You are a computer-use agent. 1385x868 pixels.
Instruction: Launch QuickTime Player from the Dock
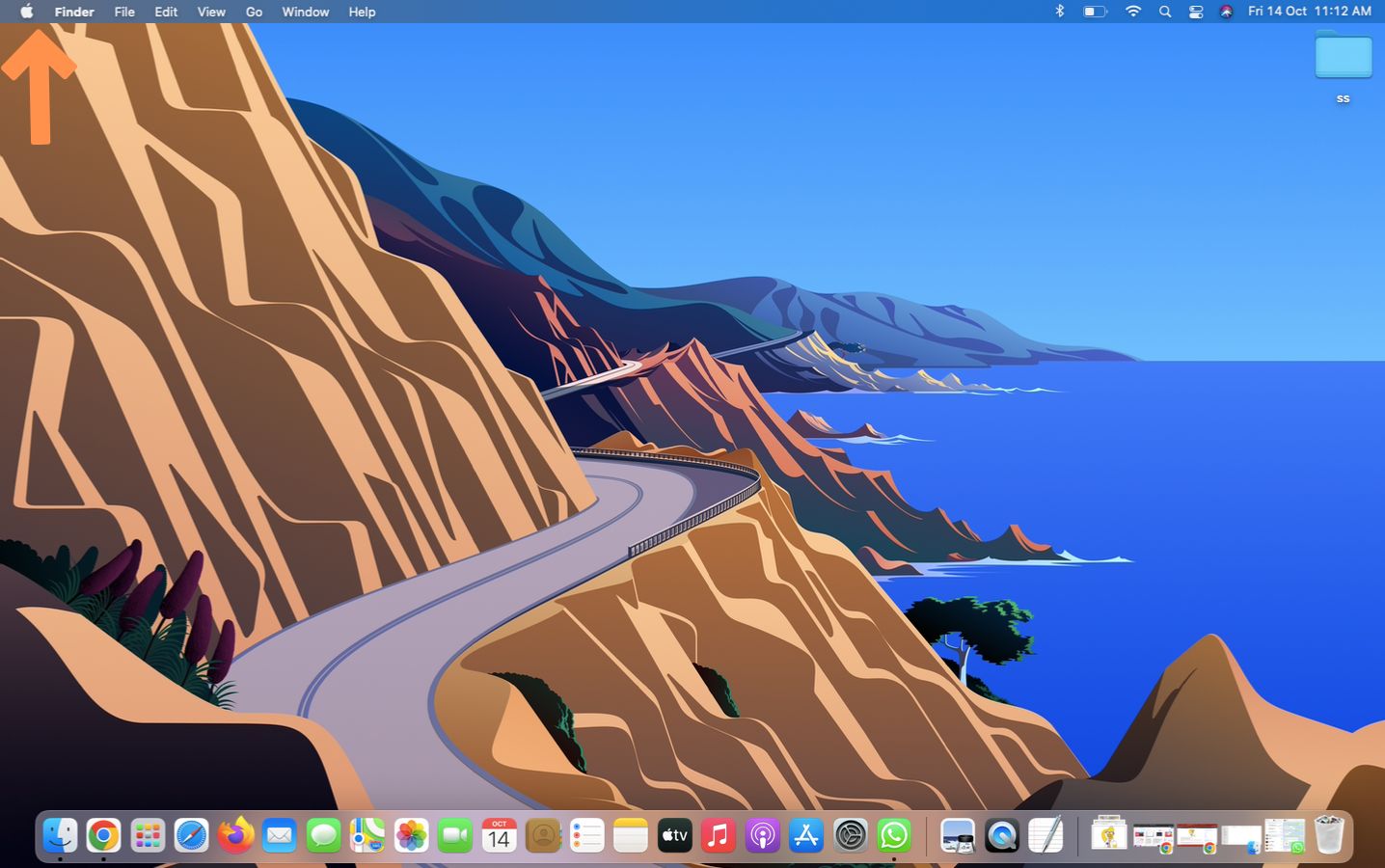click(x=1002, y=835)
